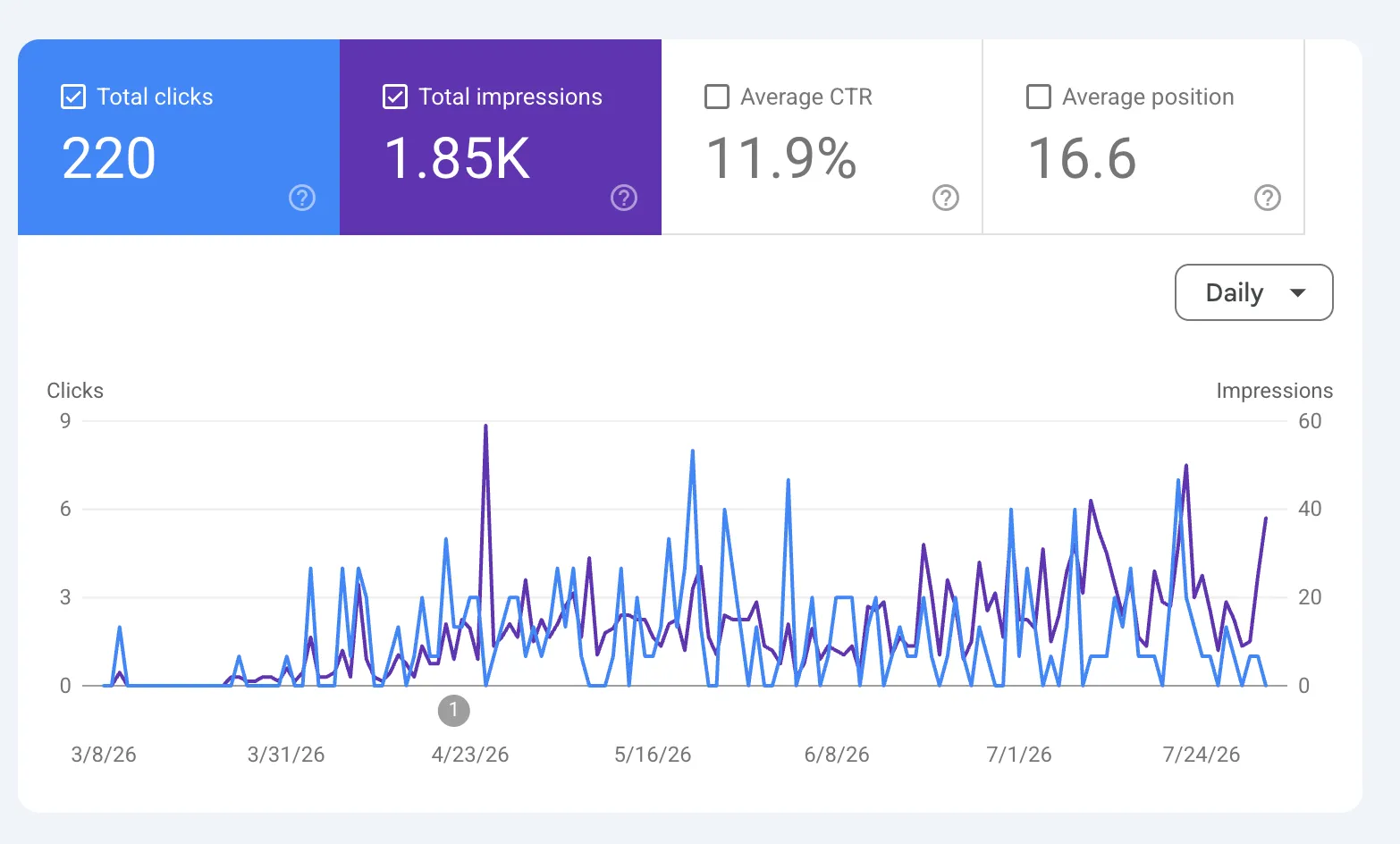Uncheck the Total clicks checkbox

point(73,97)
